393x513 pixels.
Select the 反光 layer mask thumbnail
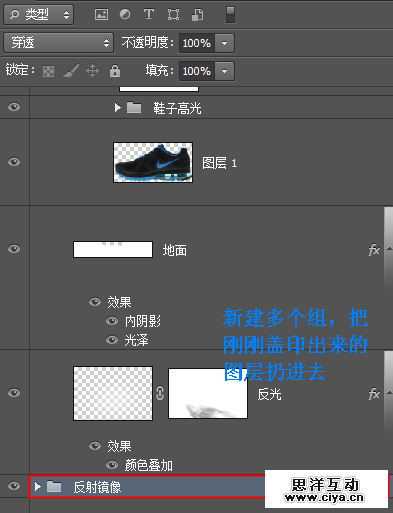(208, 393)
